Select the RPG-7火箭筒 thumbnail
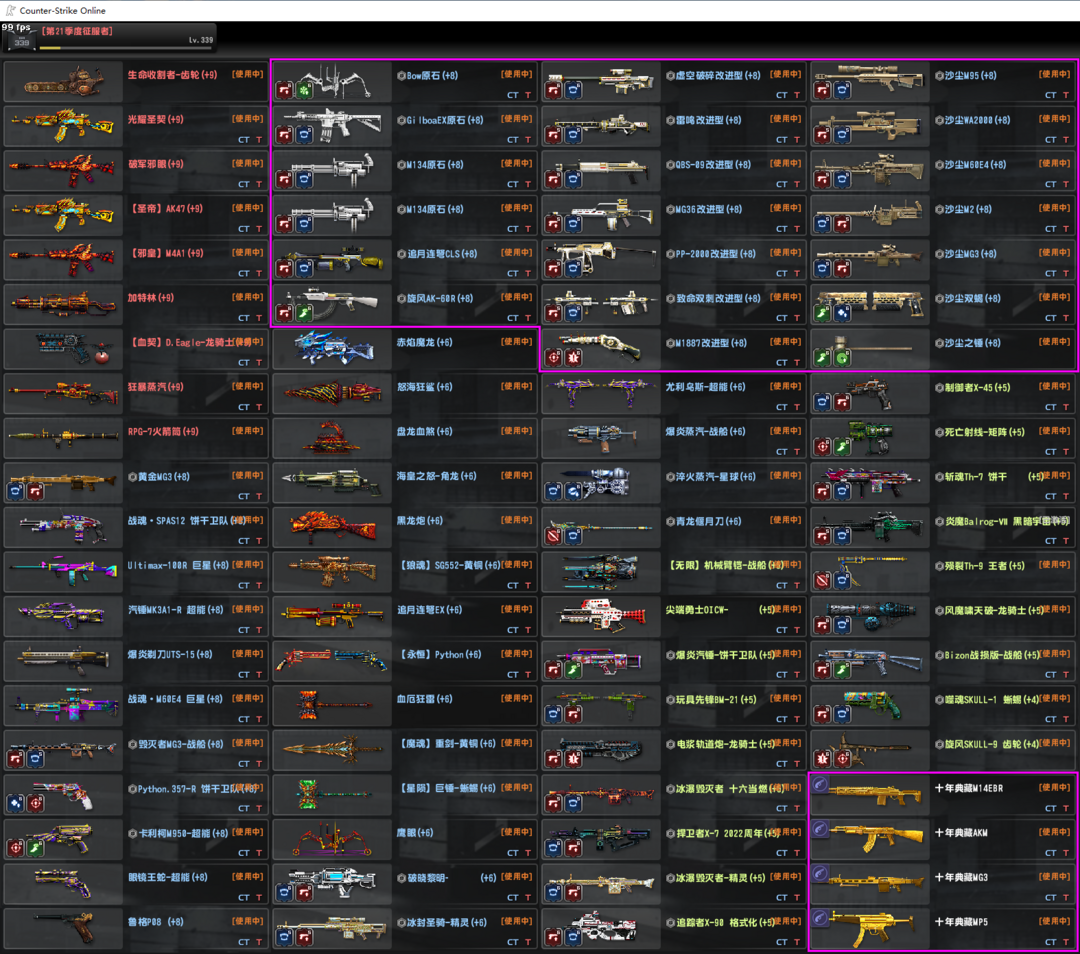This screenshot has width=1080, height=954. click(63, 438)
